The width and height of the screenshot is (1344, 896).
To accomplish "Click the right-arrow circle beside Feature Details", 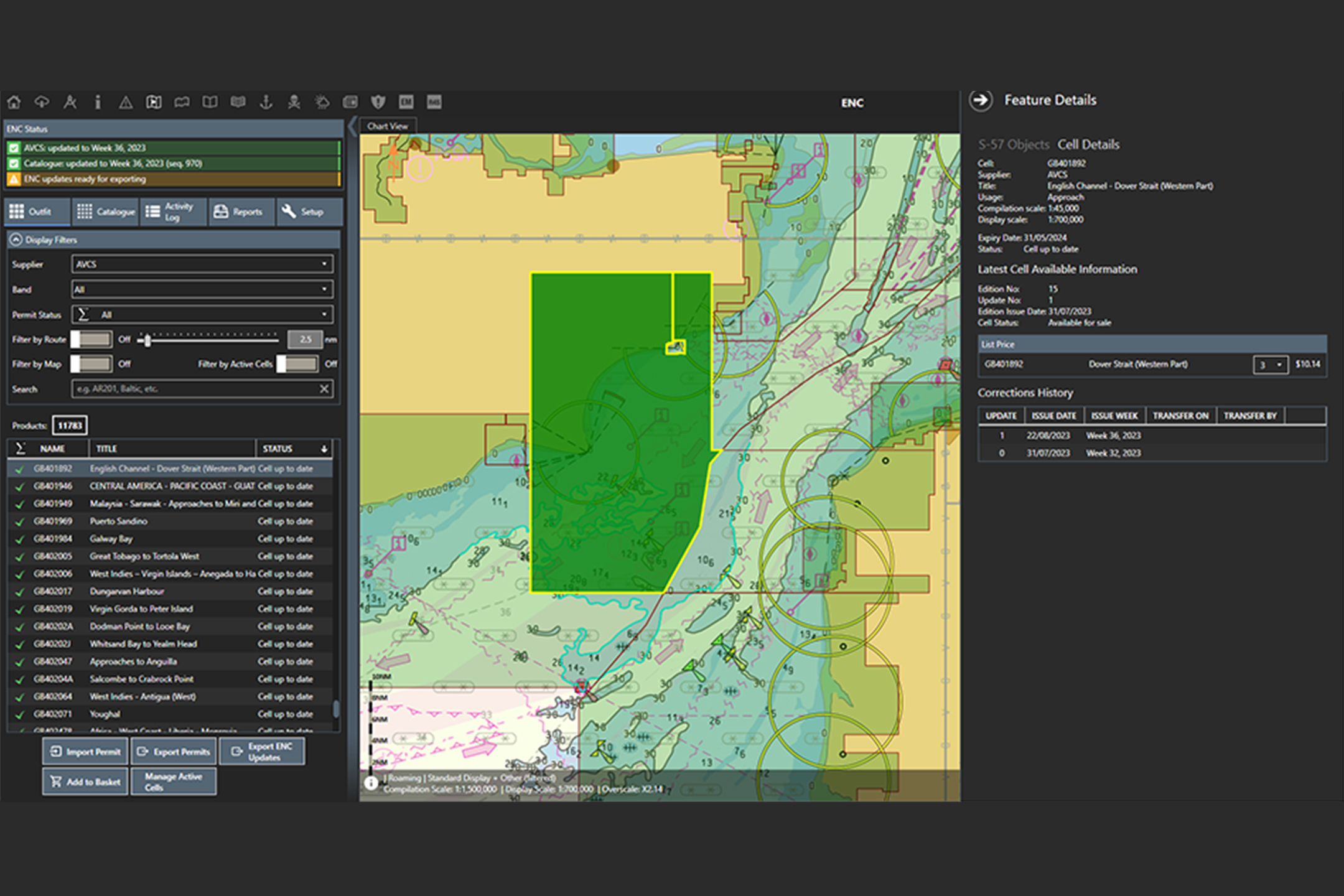I will (x=981, y=100).
